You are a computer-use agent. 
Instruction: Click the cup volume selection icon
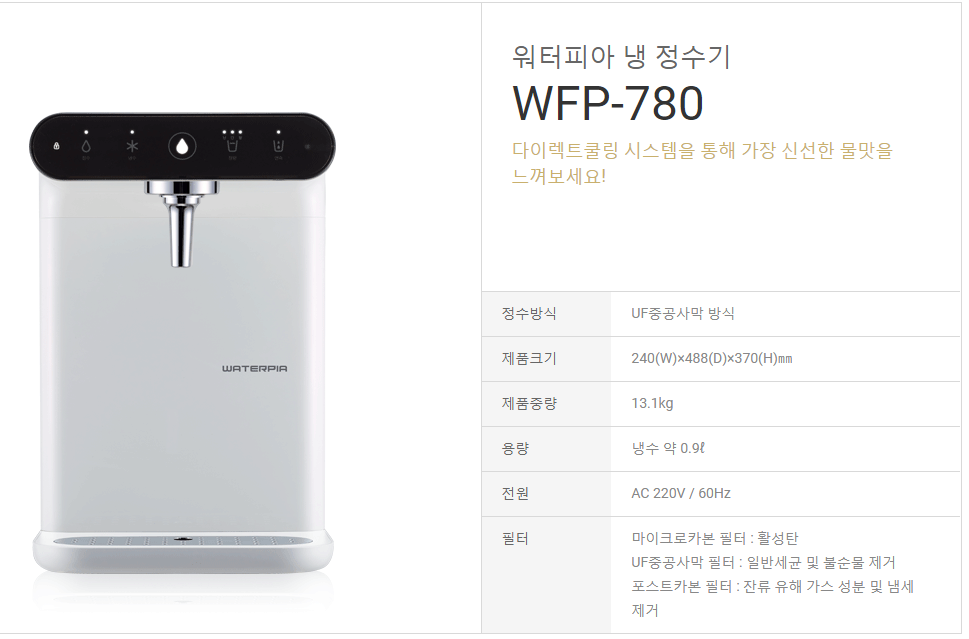coord(232,145)
